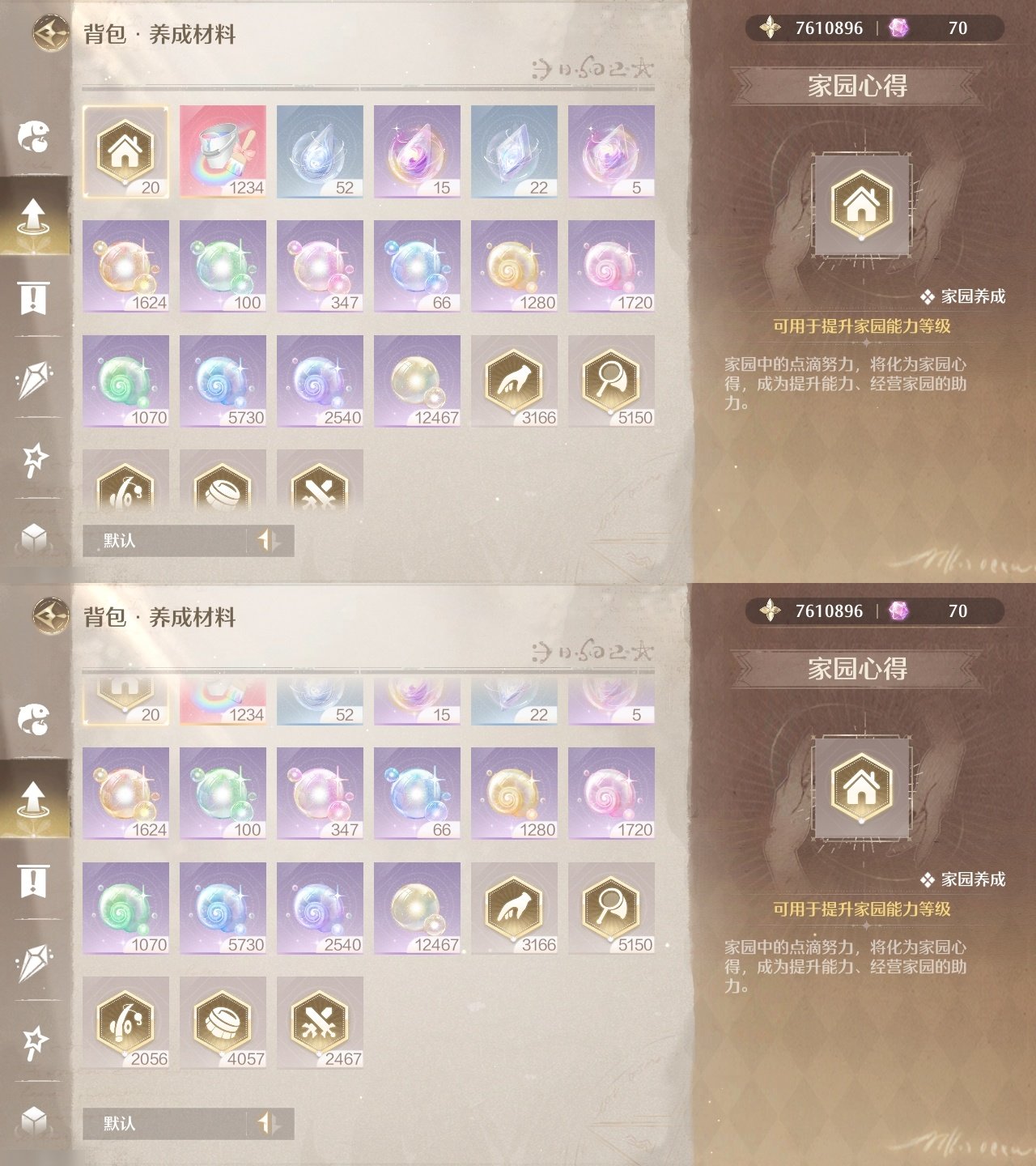
Task: Open the 默认 sort dropdown in upper inventory
Action: (x=165, y=540)
